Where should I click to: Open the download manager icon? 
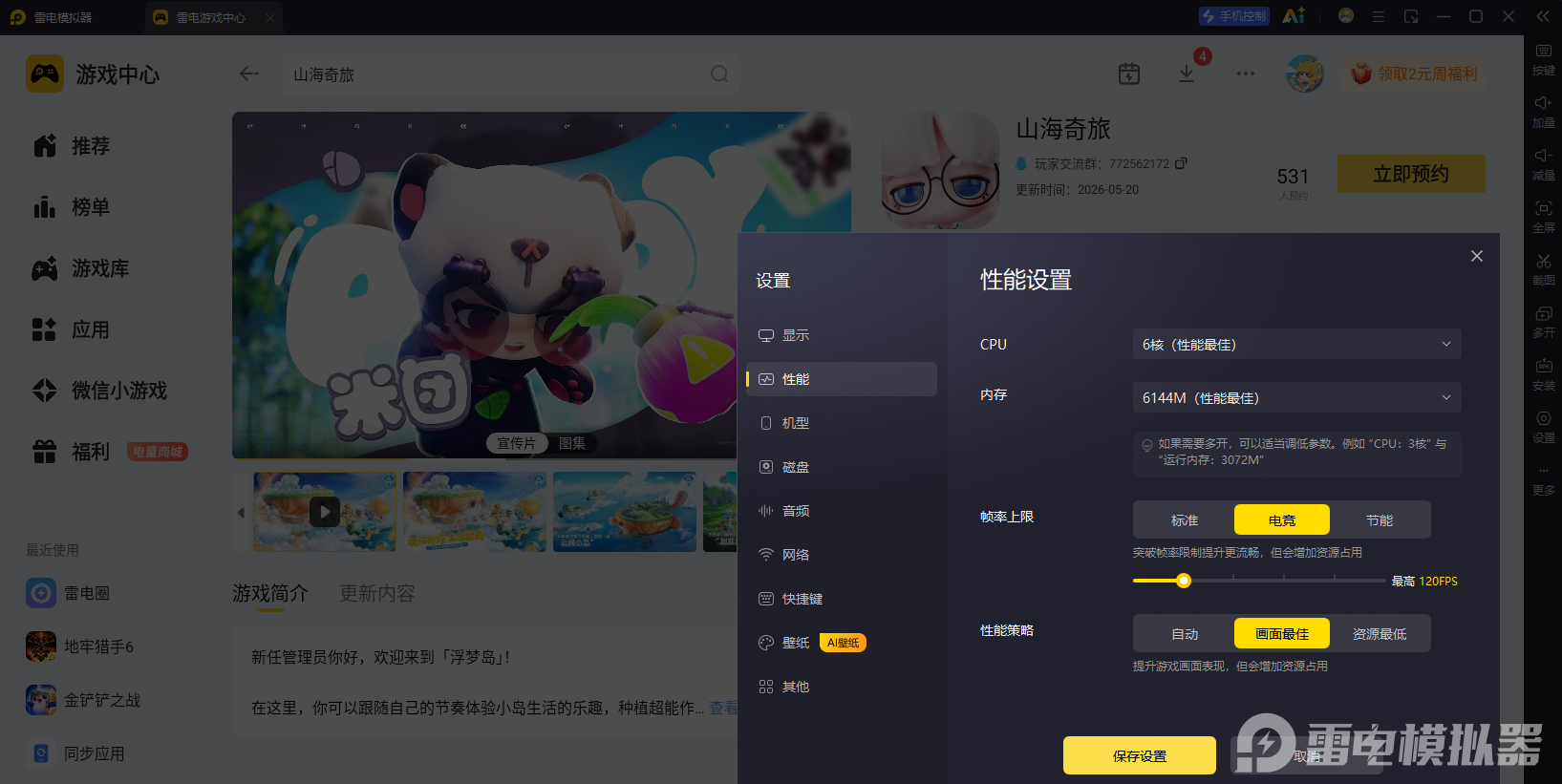coord(1187,74)
